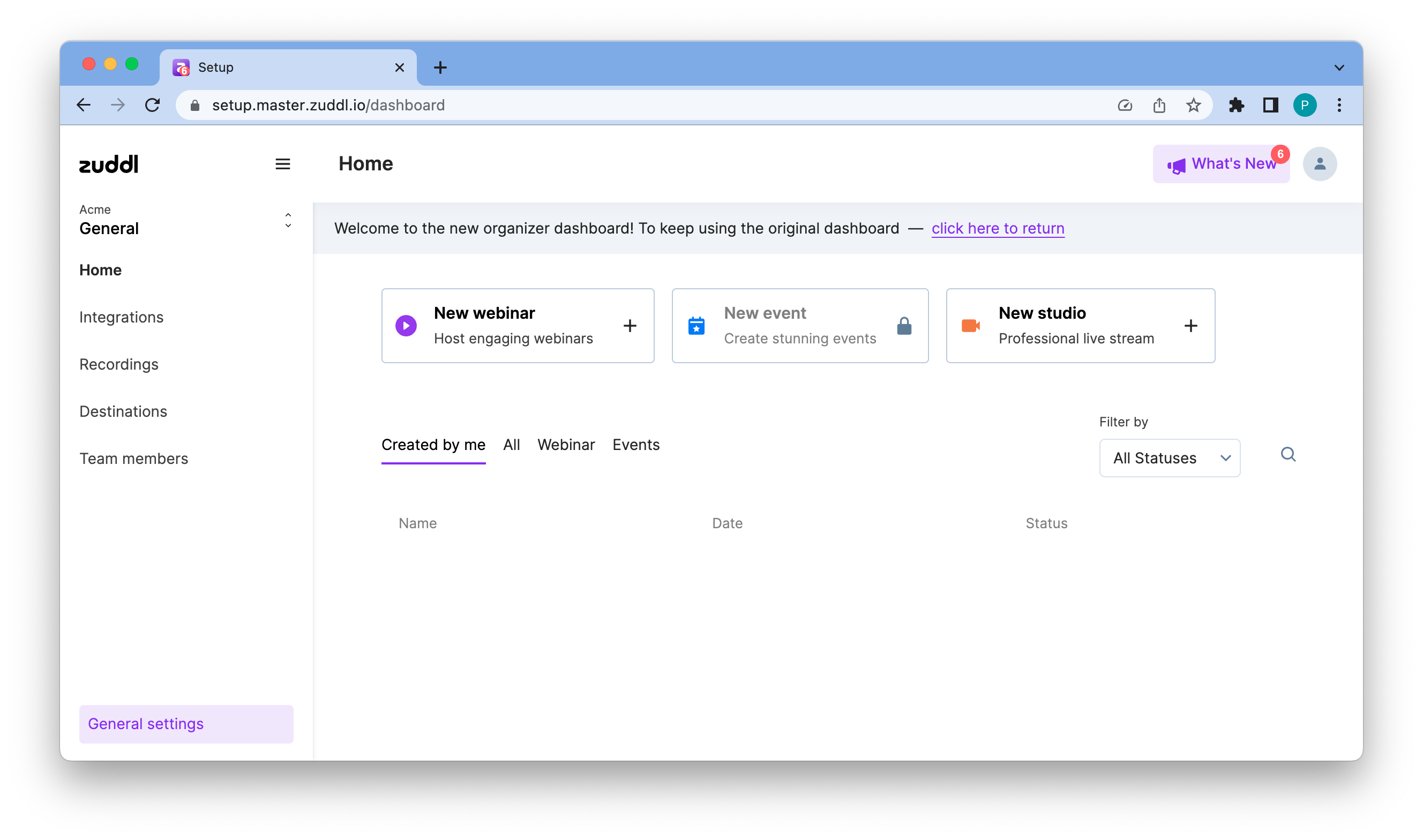The image size is (1423, 840).
Task: Expand the Acme General workspace switcher
Action: 288,221
